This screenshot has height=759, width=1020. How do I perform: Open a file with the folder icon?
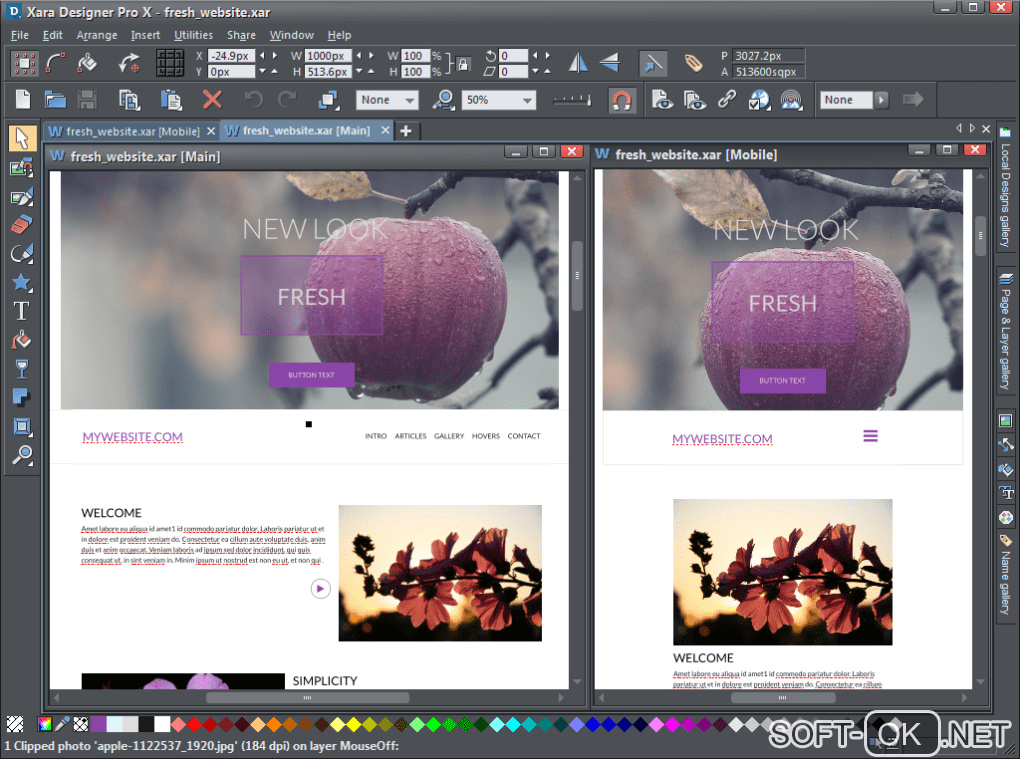pyautogui.click(x=55, y=100)
